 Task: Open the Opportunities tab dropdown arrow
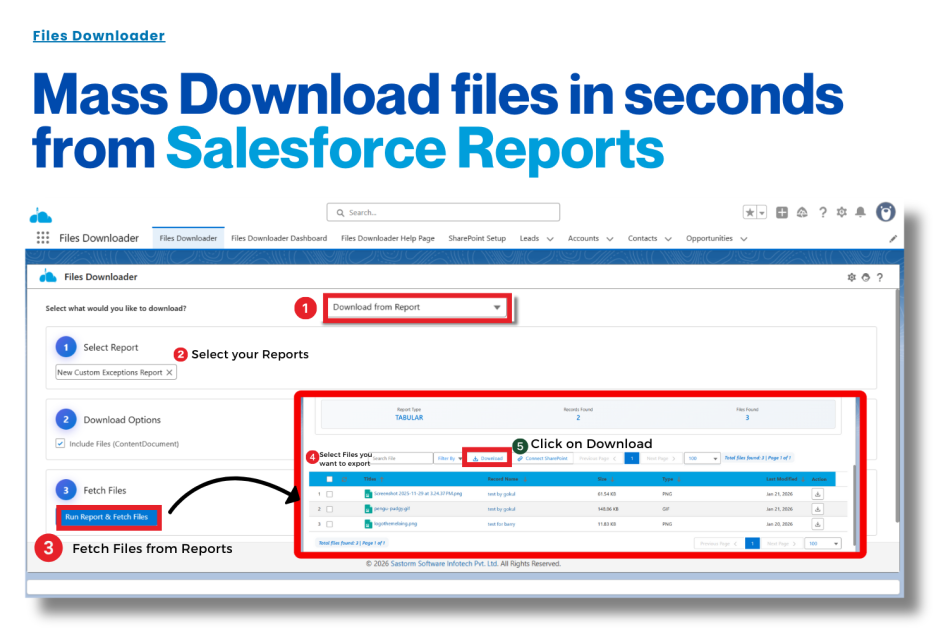coord(744,239)
